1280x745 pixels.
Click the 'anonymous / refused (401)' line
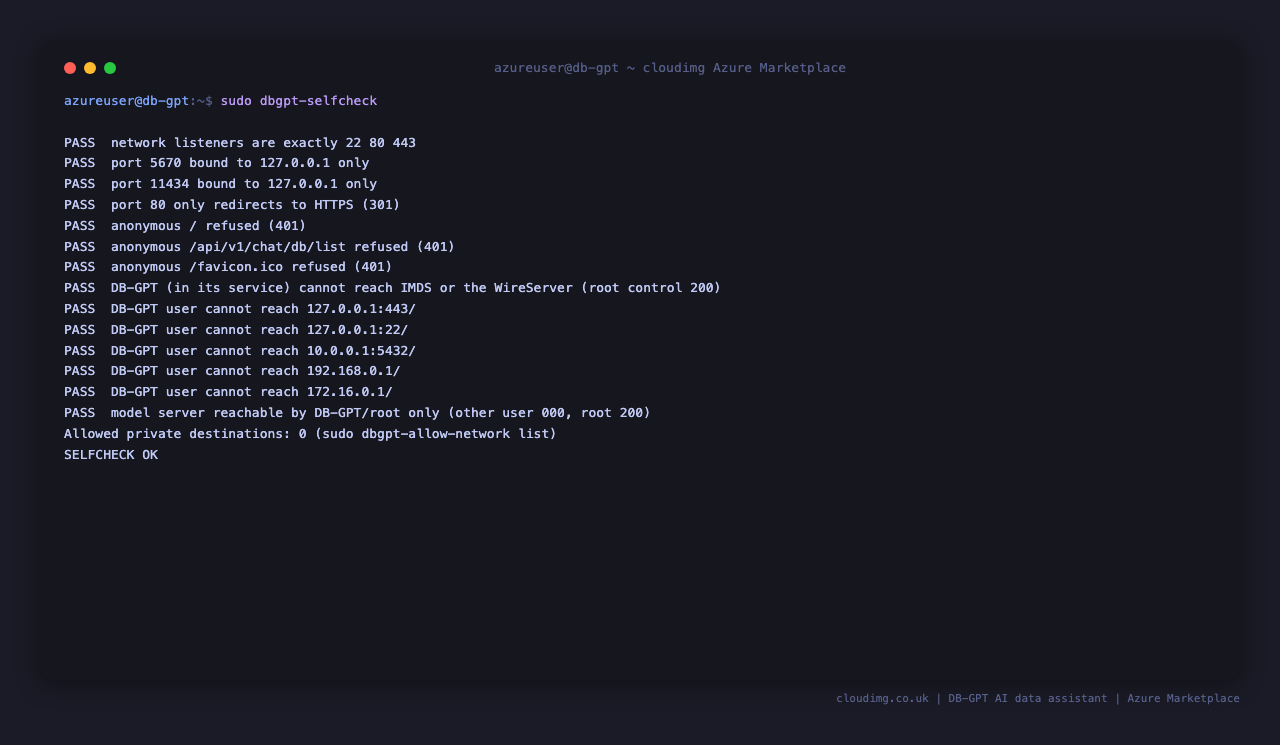tap(185, 226)
